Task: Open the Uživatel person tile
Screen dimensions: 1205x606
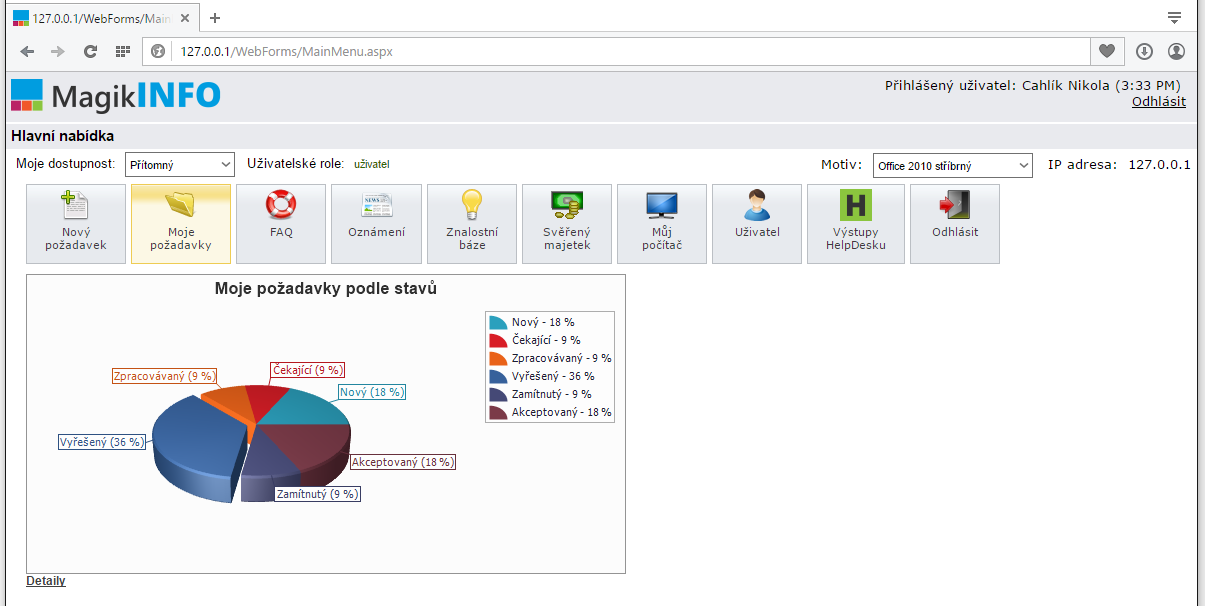Action: pyautogui.click(x=757, y=224)
